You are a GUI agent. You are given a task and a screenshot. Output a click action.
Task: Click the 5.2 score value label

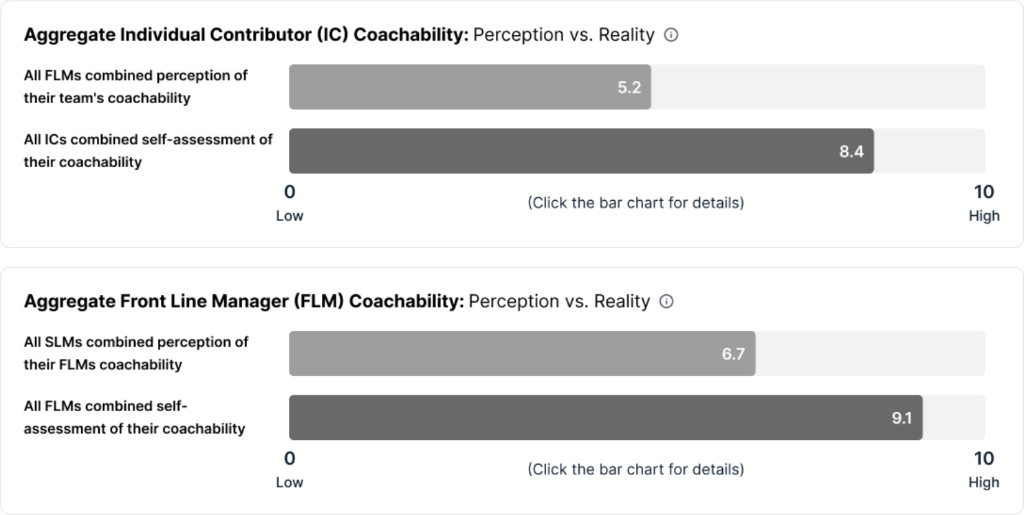pyautogui.click(x=629, y=87)
